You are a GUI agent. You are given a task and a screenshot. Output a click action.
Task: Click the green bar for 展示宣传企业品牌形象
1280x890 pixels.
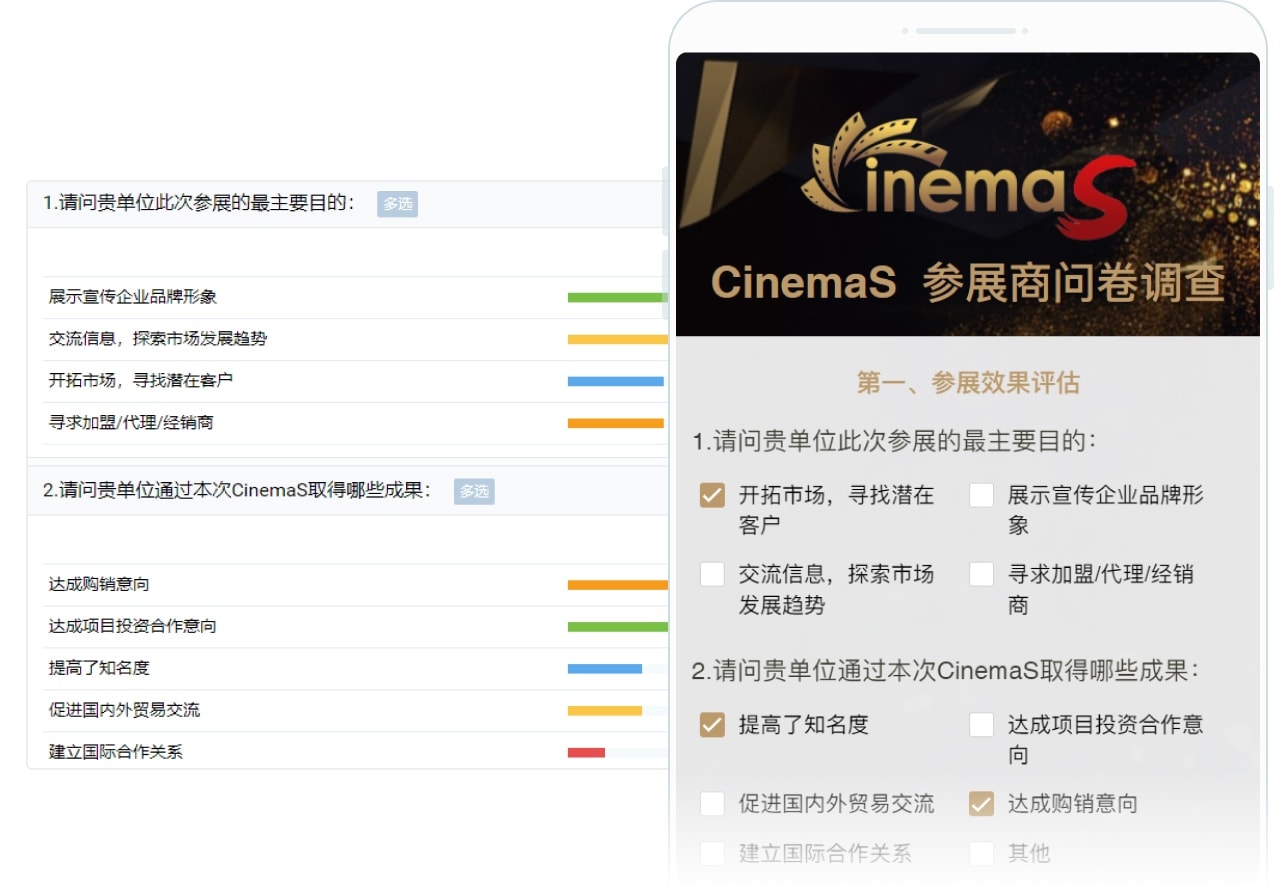click(x=616, y=297)
